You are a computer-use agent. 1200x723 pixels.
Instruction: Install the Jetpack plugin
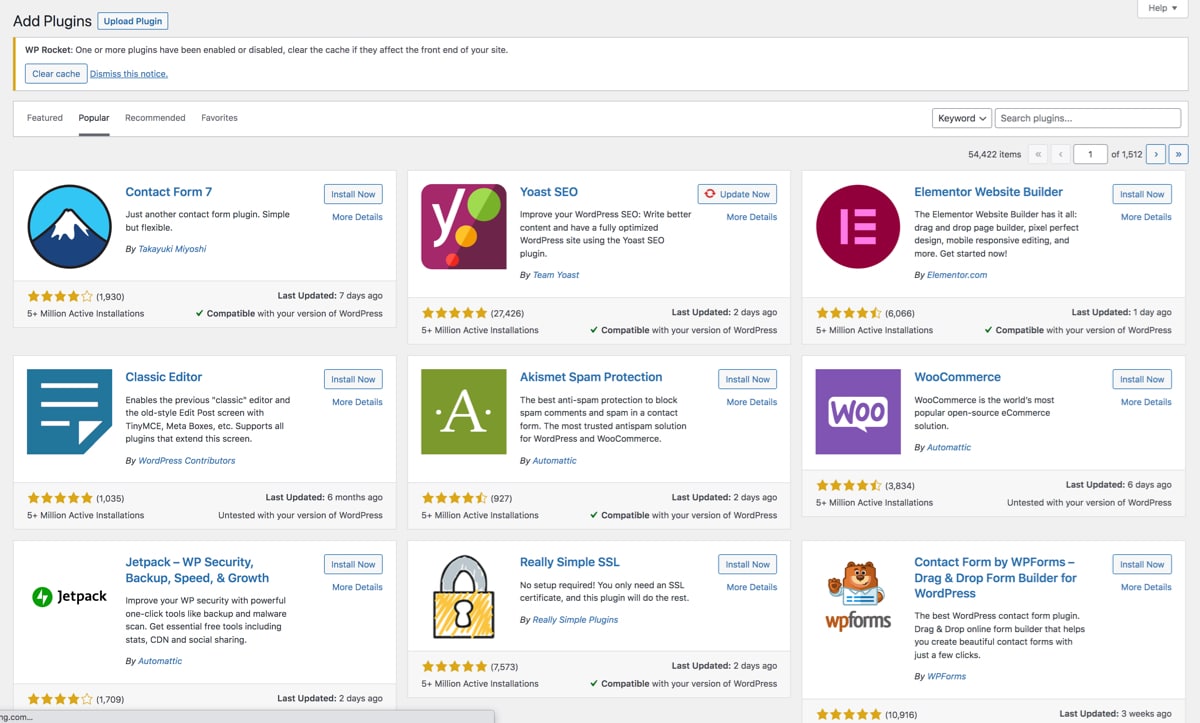pyautogui.click(x=353, y=564)
